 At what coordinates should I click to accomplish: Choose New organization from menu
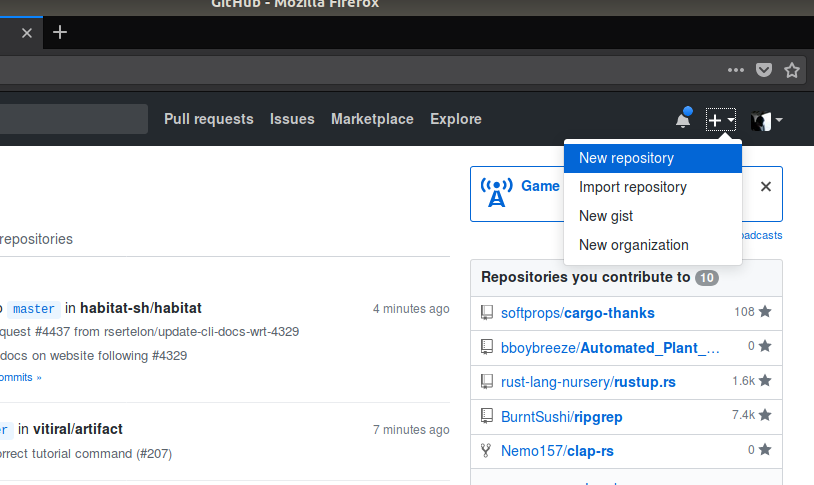pos(653,245)
